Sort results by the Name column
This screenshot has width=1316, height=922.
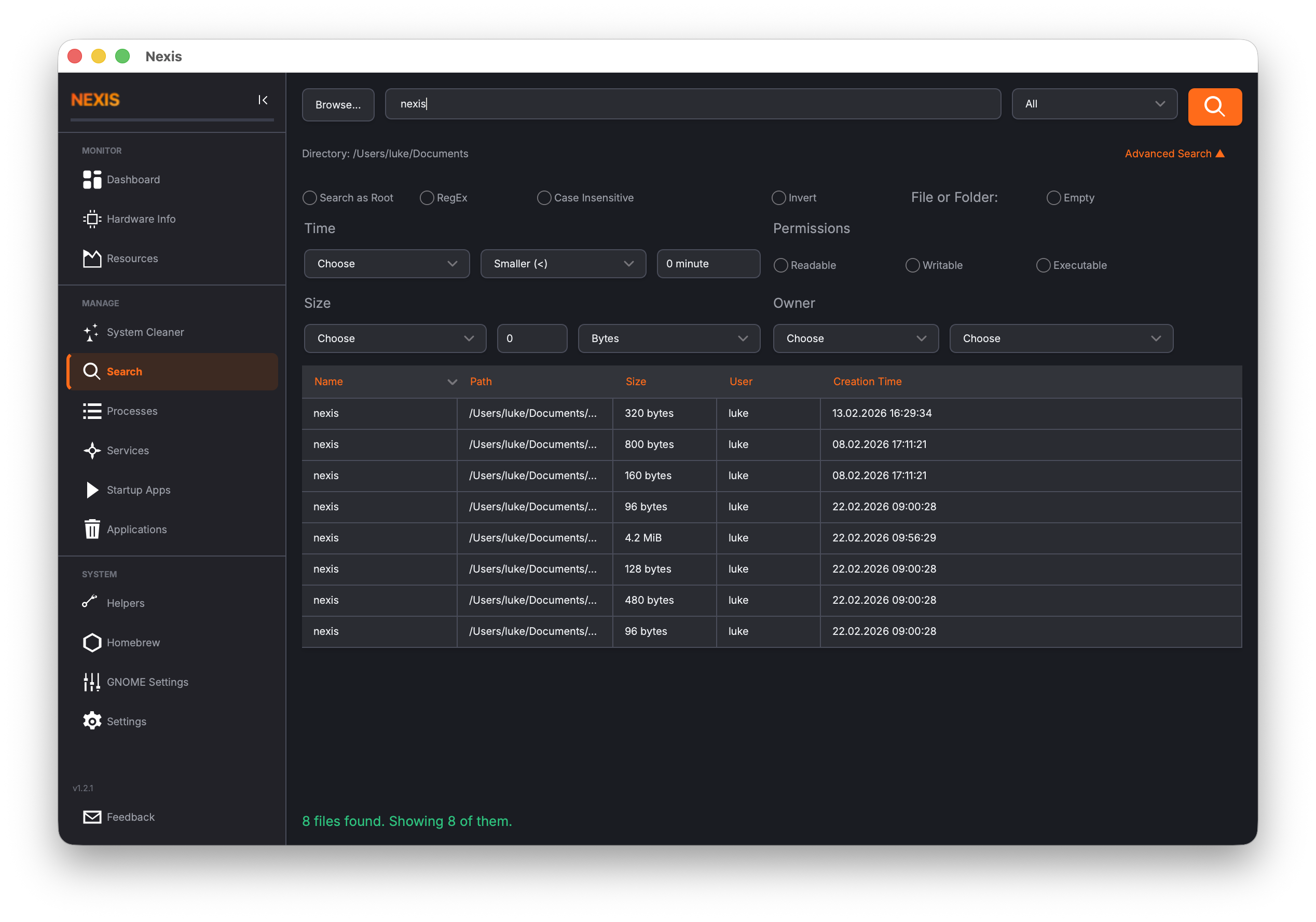tap(329, 381)
